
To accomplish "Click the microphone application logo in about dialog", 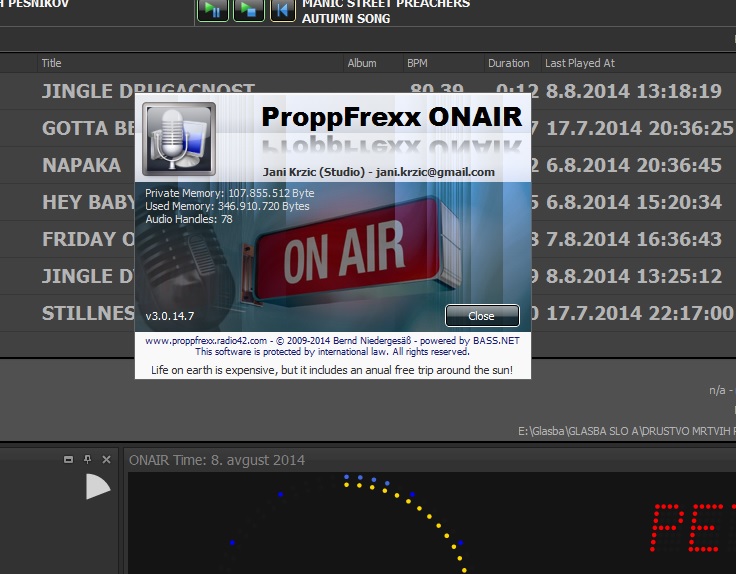I will point(179,139).
